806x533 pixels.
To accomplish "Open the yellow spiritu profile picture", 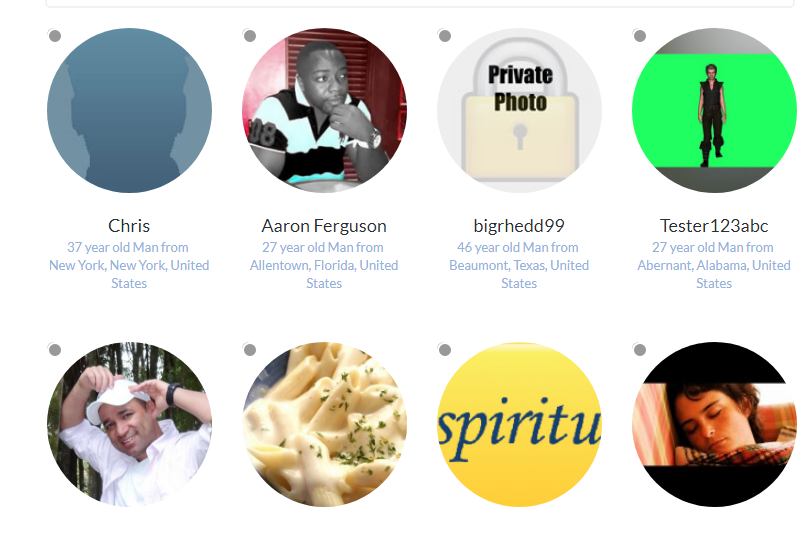I will (519, 425).
